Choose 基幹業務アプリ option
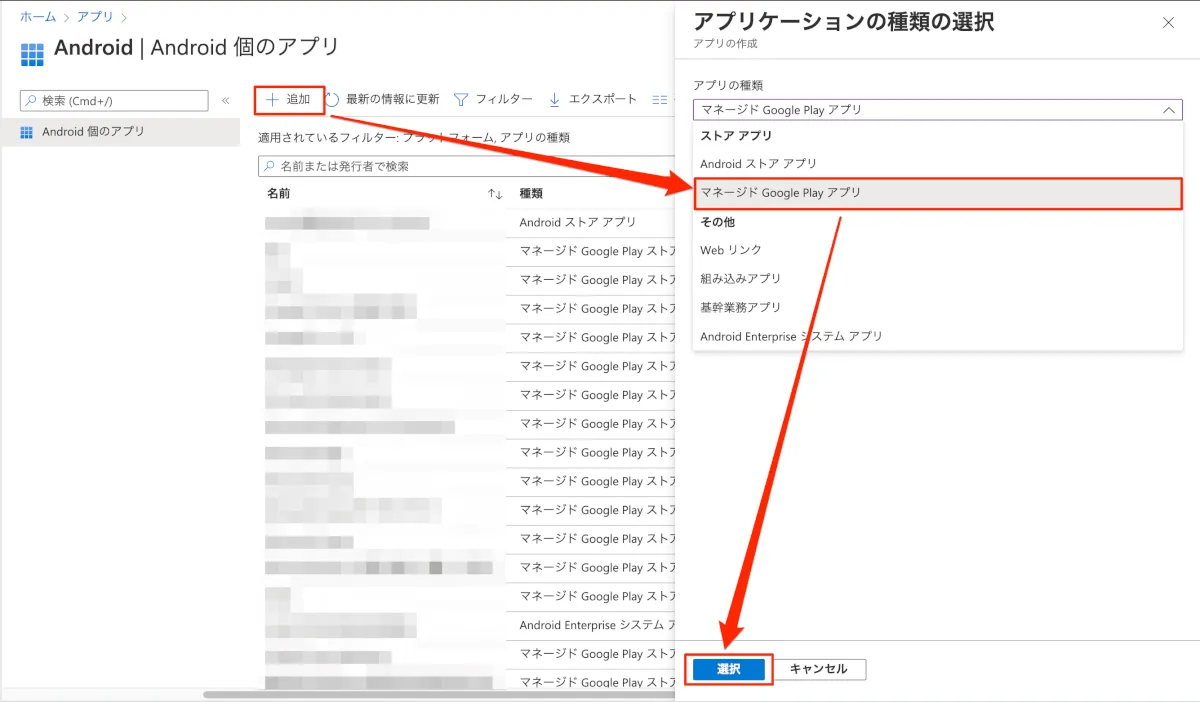 [x=937, y=308]
